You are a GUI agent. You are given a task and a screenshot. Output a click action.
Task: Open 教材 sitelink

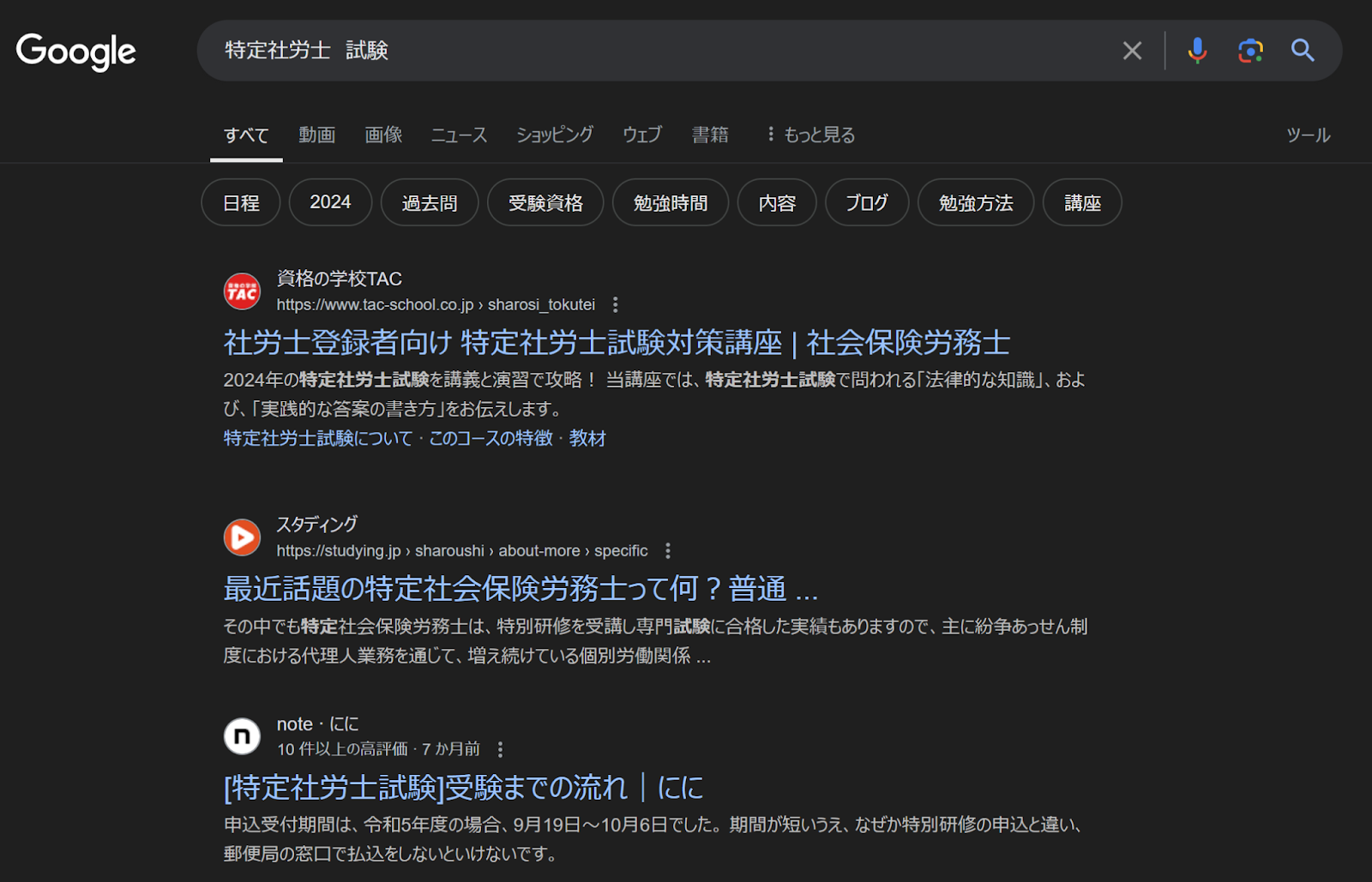point(587,438)
